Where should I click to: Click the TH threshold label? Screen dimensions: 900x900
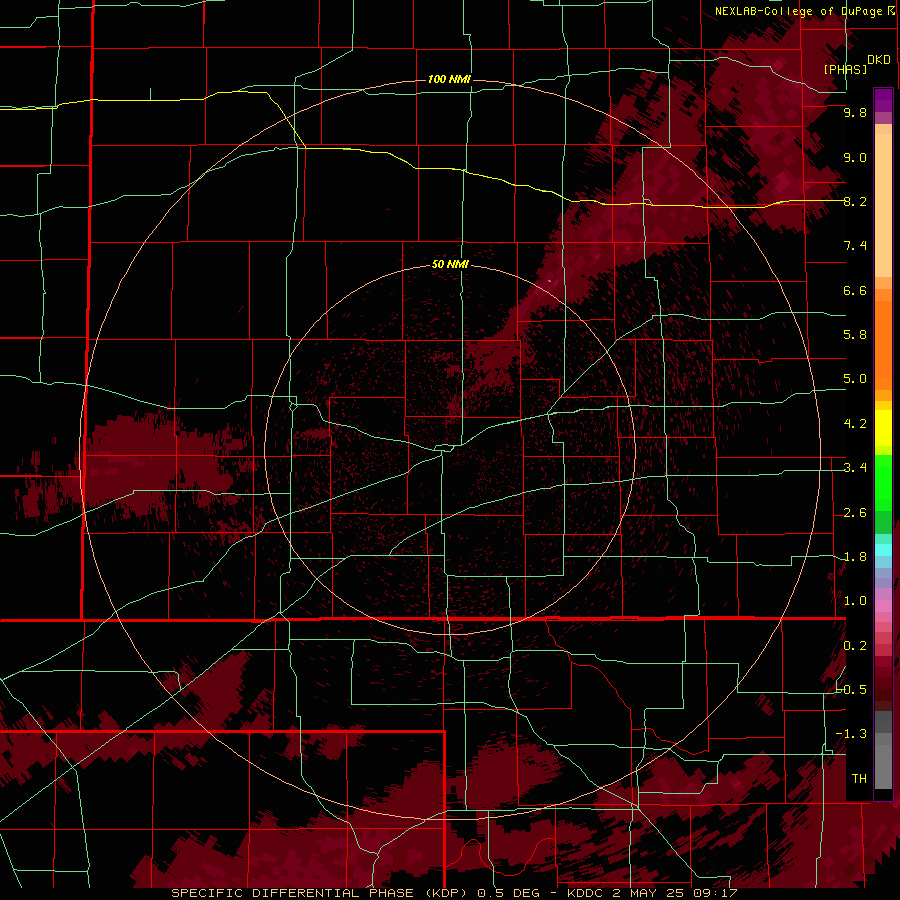click(x=859, y=779)
